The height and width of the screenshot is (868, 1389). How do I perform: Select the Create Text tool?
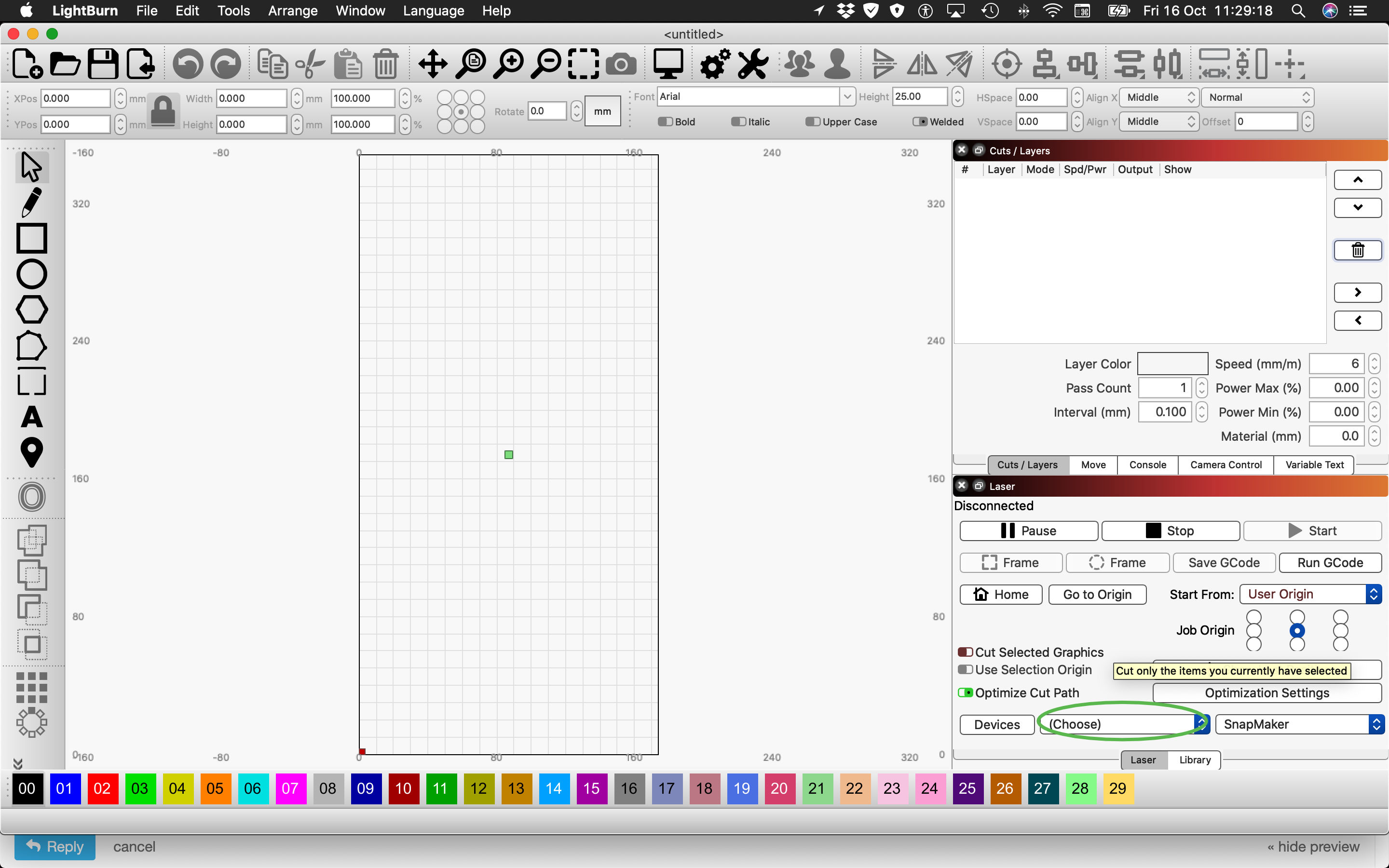[x=31, y=417]
